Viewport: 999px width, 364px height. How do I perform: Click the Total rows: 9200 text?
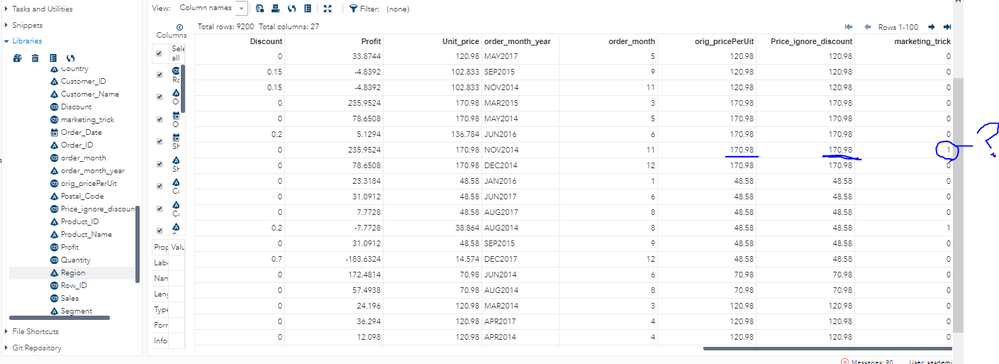226,27
